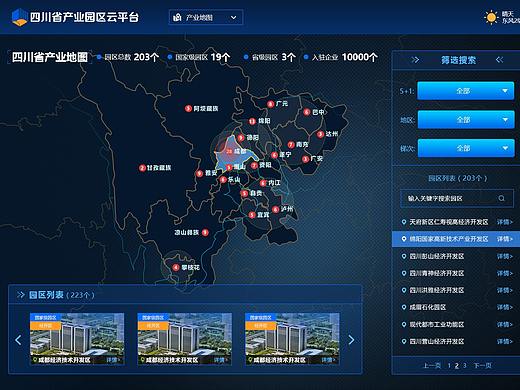Select the 四川营山经济开发区 row
Viewport: 520px width, 390px height.
click(x=457, y=341)
